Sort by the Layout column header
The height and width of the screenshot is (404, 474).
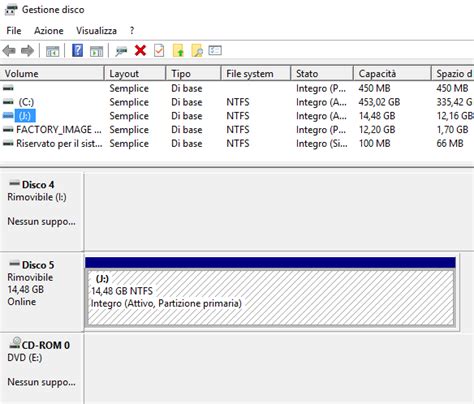(135, 73)
